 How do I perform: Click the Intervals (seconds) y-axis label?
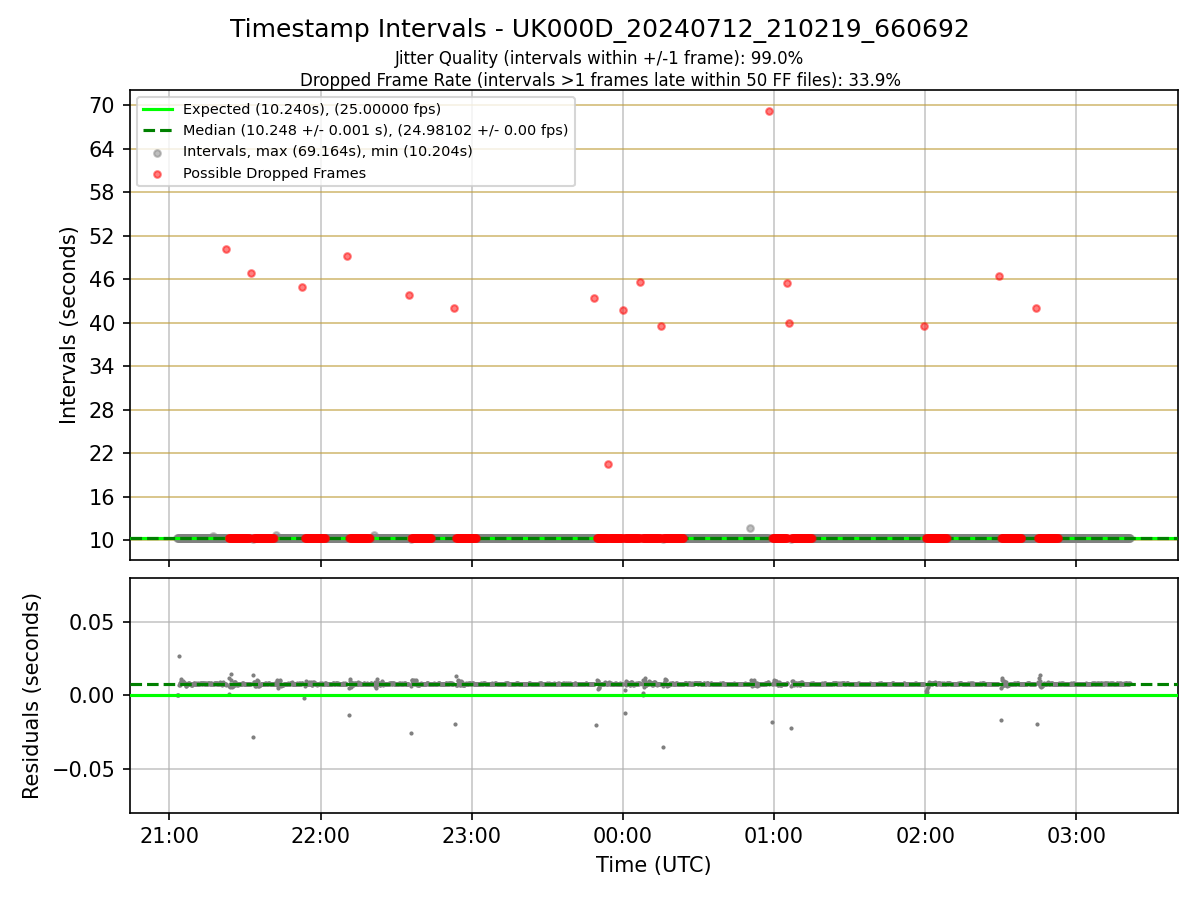(68, 325)
